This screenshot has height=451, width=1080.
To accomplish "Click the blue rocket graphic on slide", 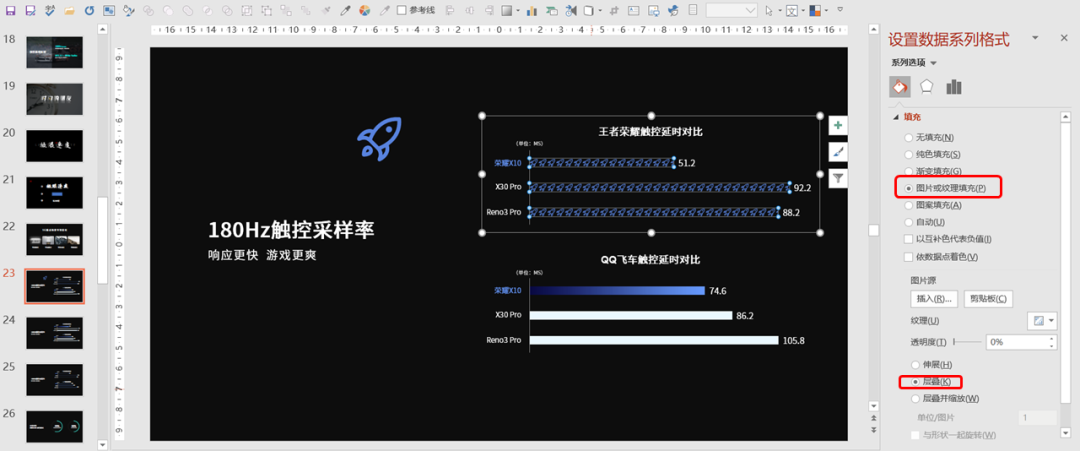I will point(379,138).
